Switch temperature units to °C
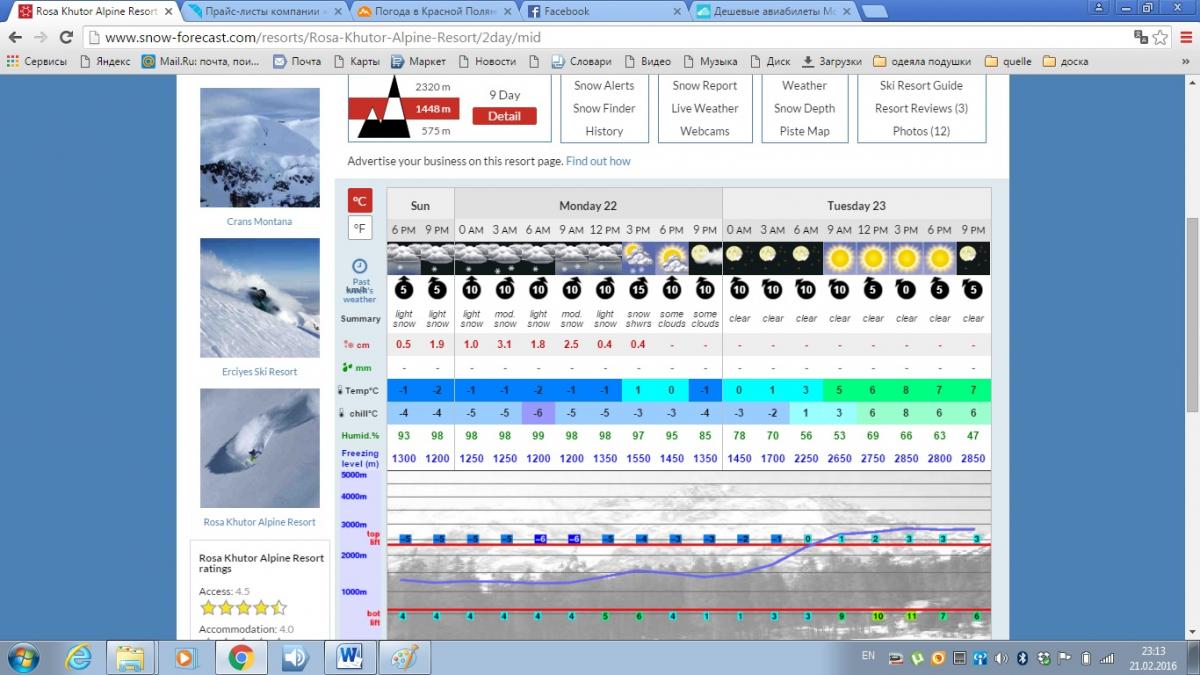 pyautogui.click(x=359, y=199)
